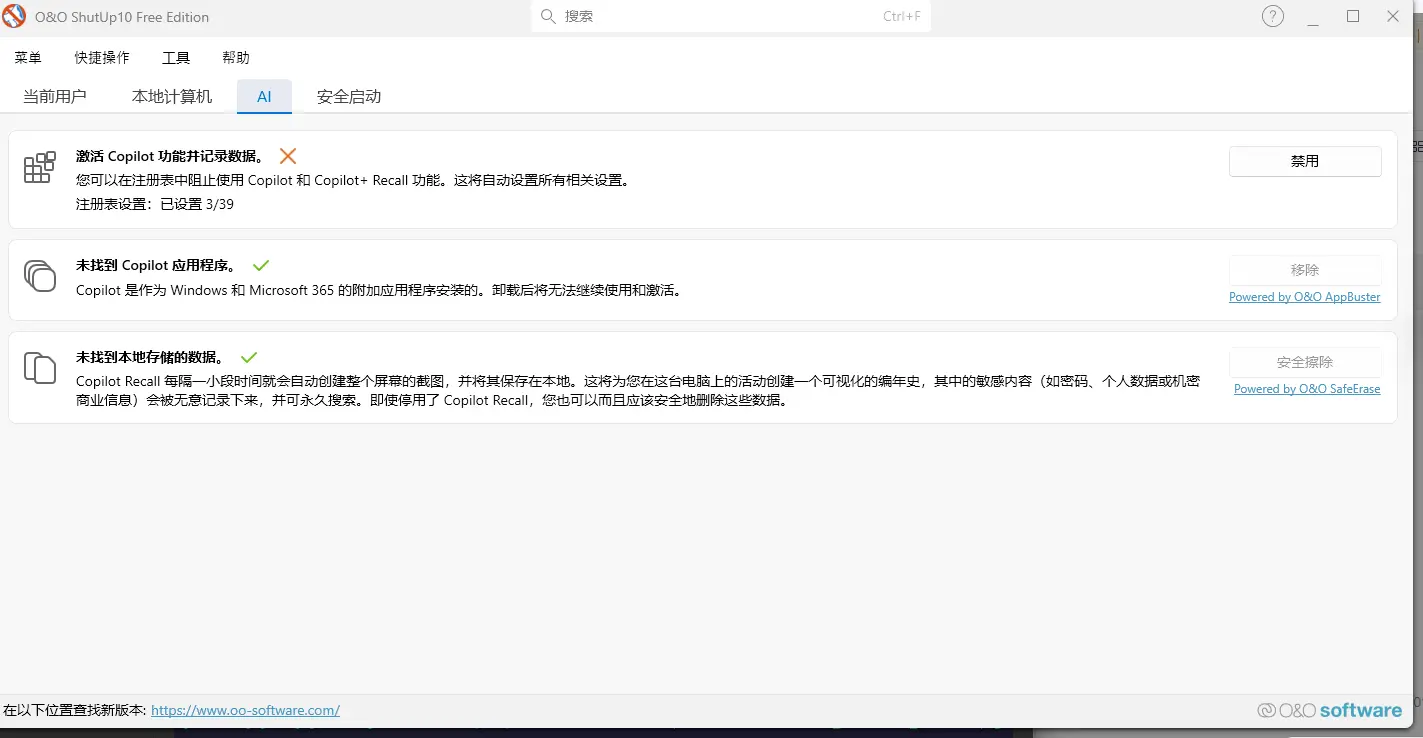Click the Copilot application stacked-squares icon

point(40,275)
